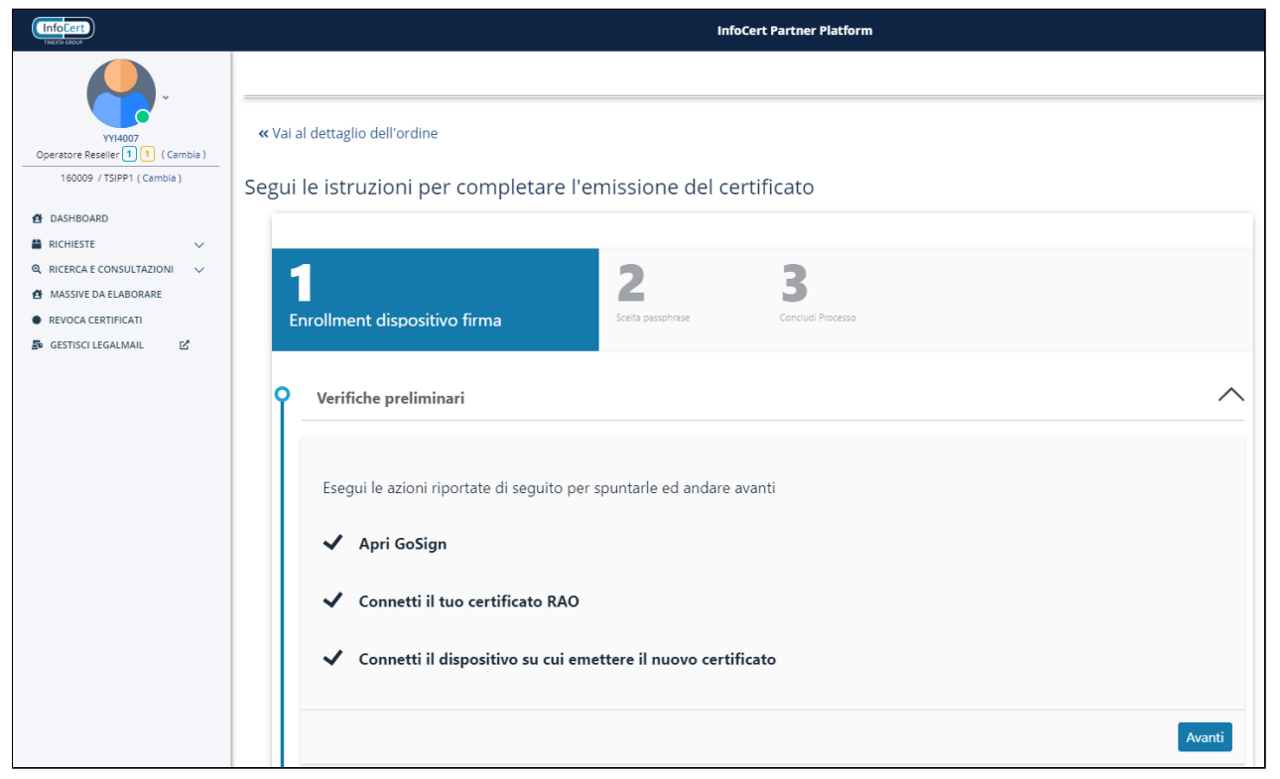Click the Revoca Certificati circle icon

coord(38,320)
